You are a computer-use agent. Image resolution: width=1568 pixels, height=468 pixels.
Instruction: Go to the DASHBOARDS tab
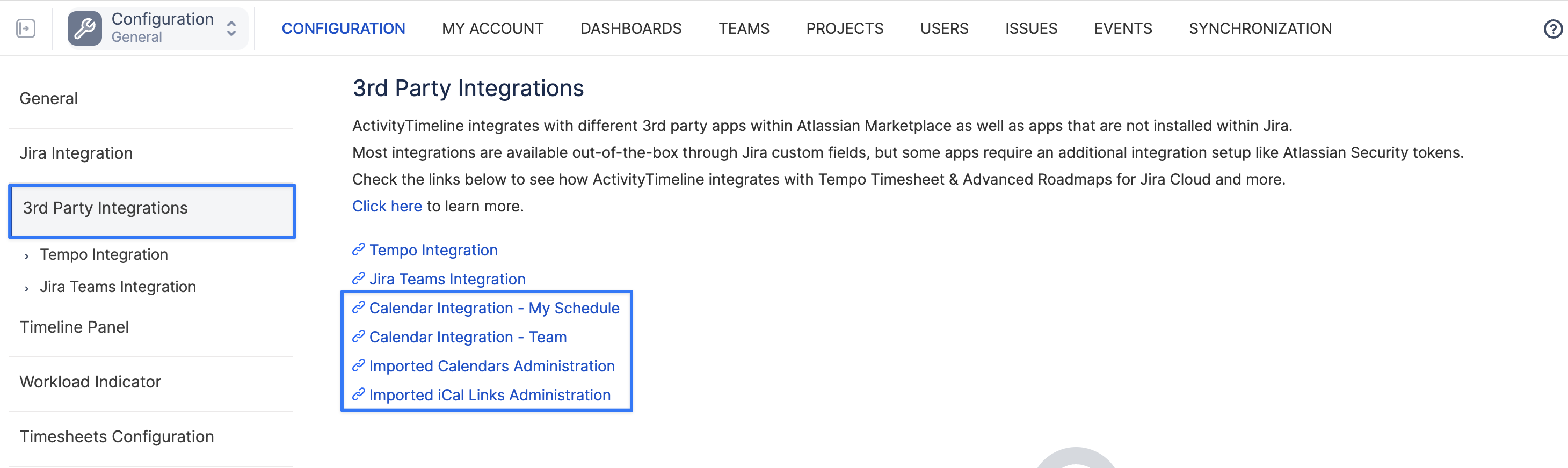[x=630, y=28]
